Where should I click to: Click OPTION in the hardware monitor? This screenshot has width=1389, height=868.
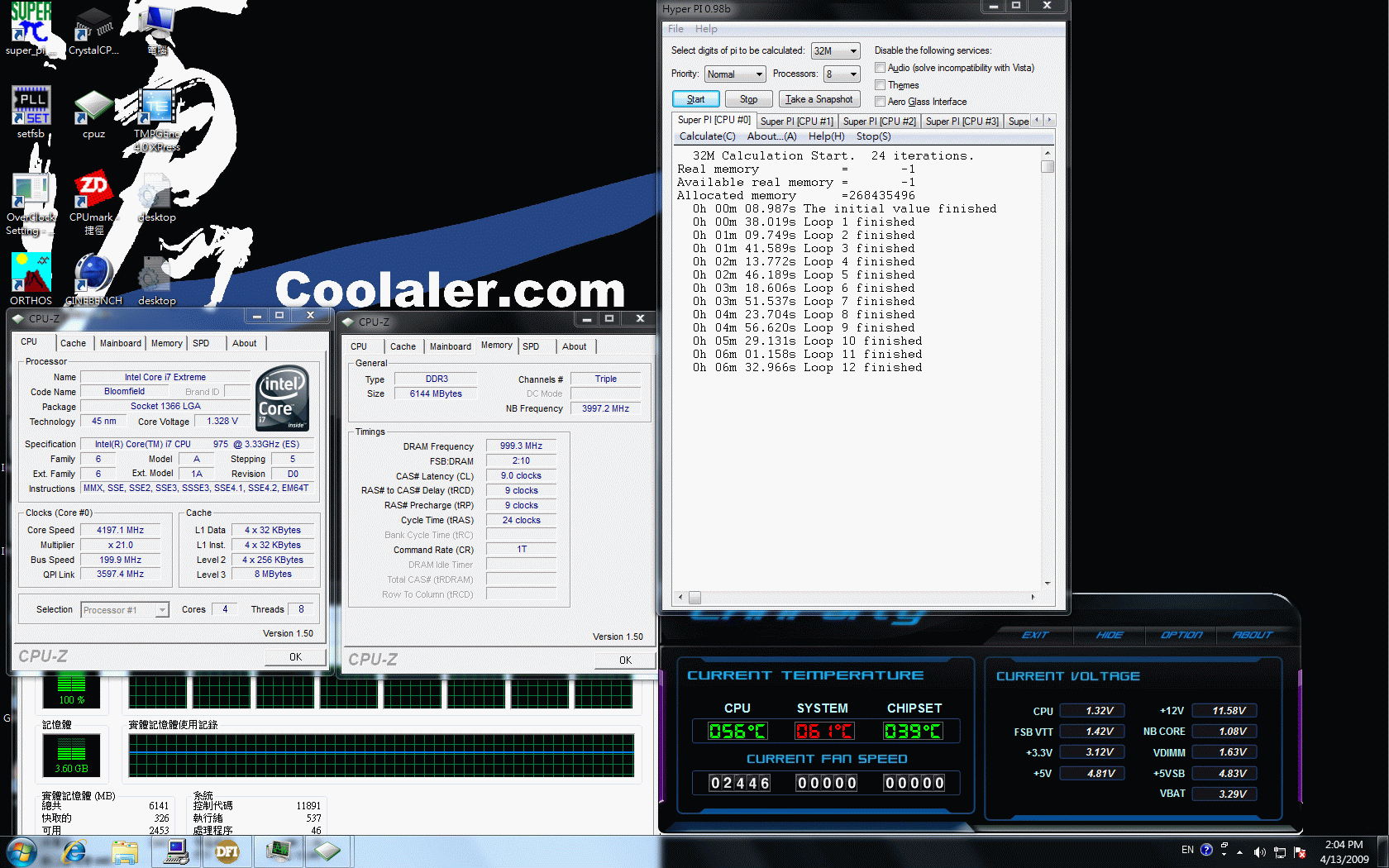click(x=1181, y=635)
